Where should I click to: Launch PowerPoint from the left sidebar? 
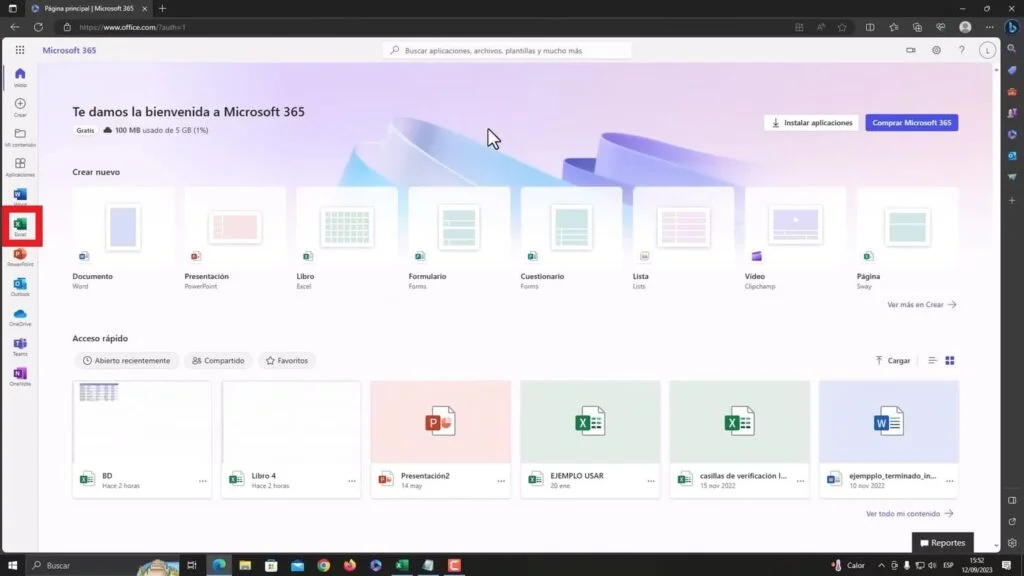[x=20, y=257]
